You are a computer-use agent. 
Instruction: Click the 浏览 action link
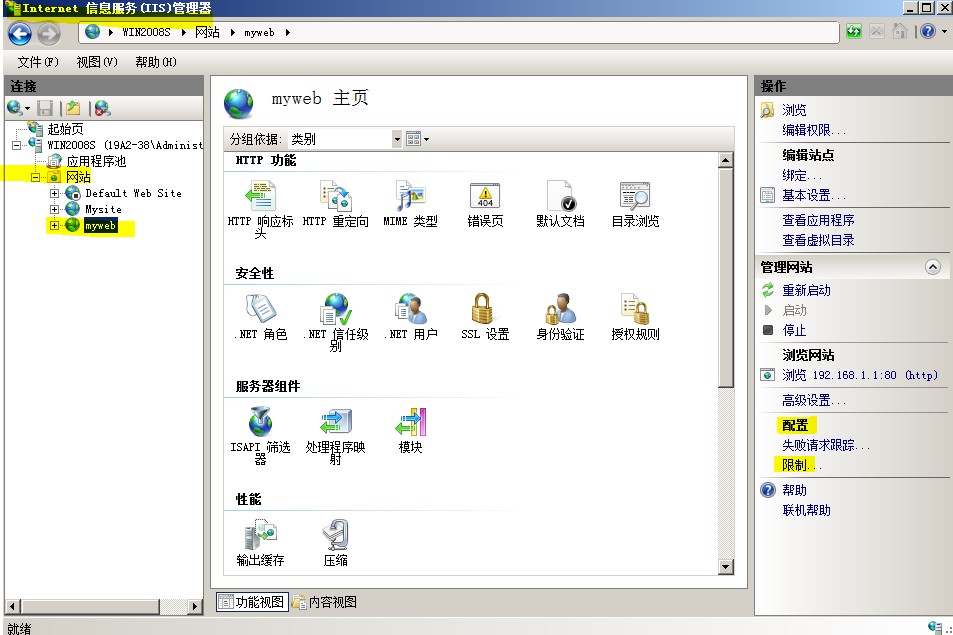[794, 111]
